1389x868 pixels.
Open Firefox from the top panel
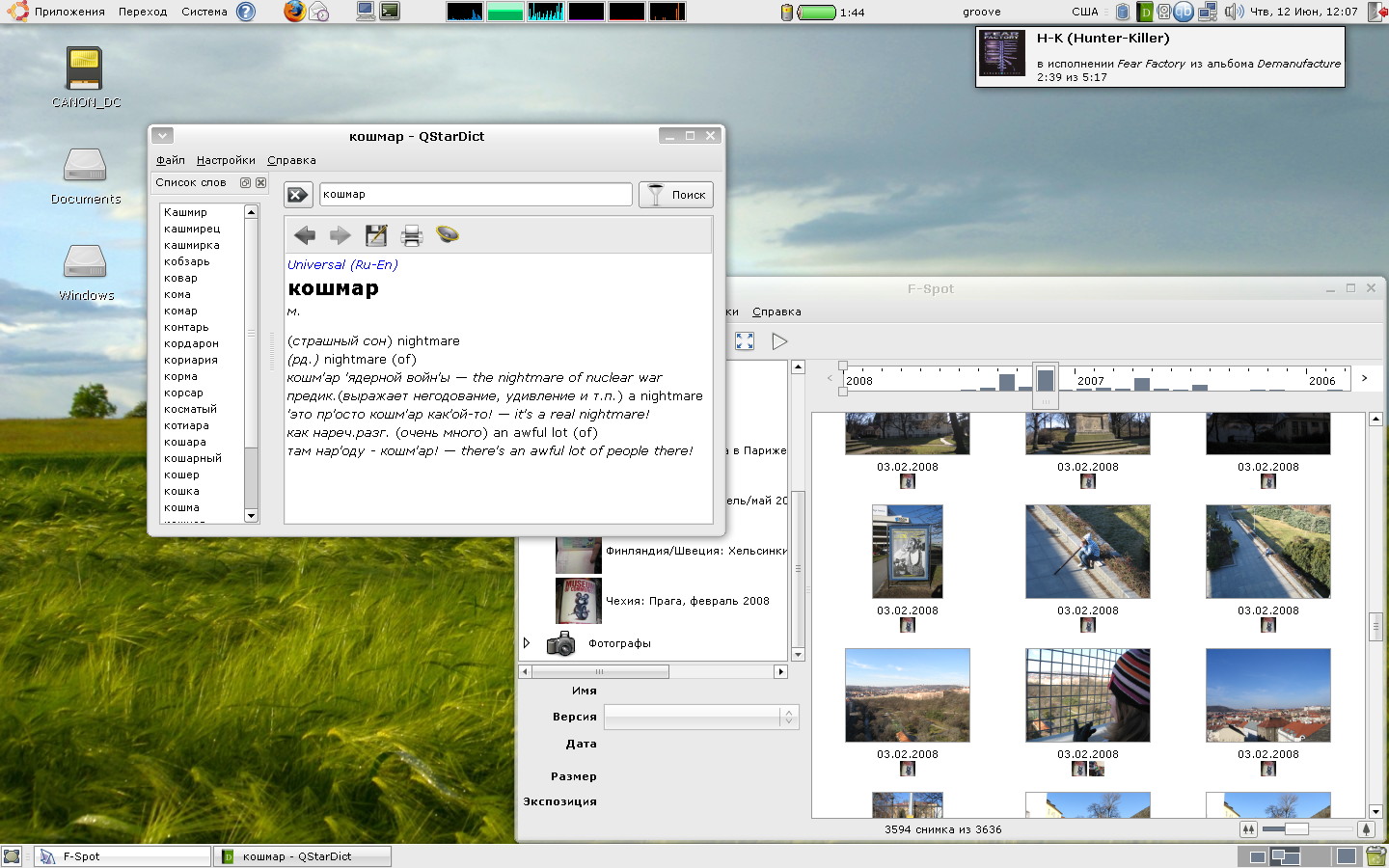294,12
